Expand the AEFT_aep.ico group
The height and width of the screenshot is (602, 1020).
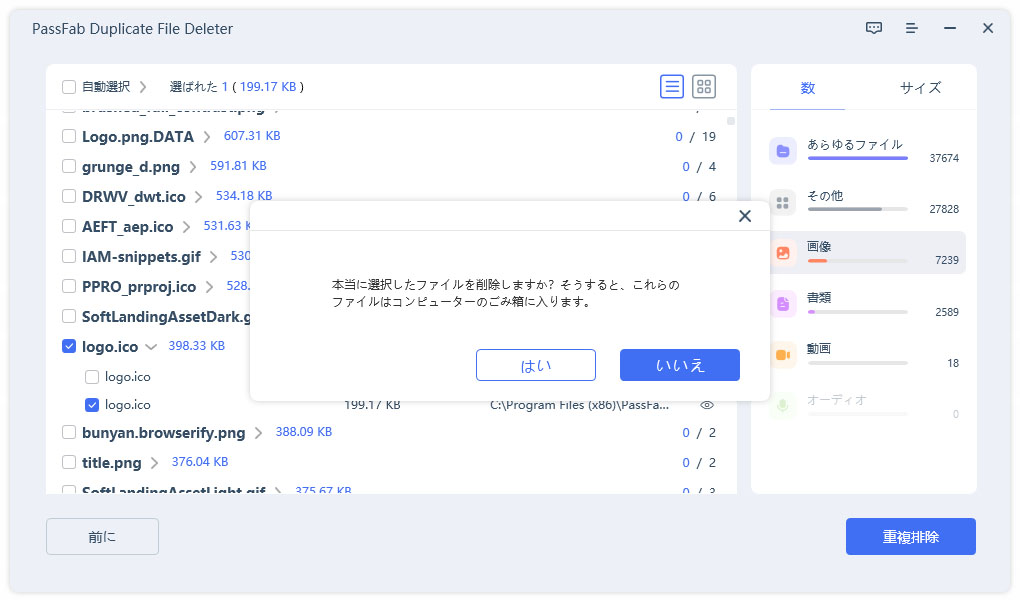click(187, 226)
